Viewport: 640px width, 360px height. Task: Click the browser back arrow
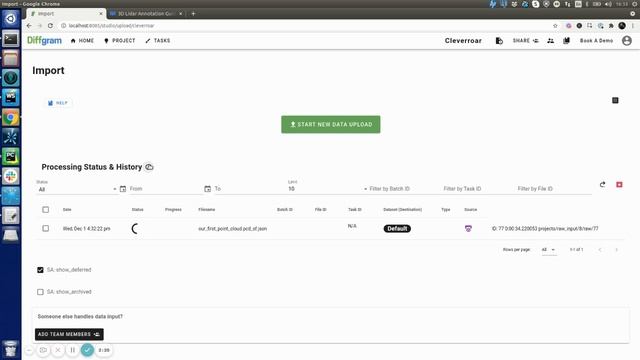click(29, 25)
